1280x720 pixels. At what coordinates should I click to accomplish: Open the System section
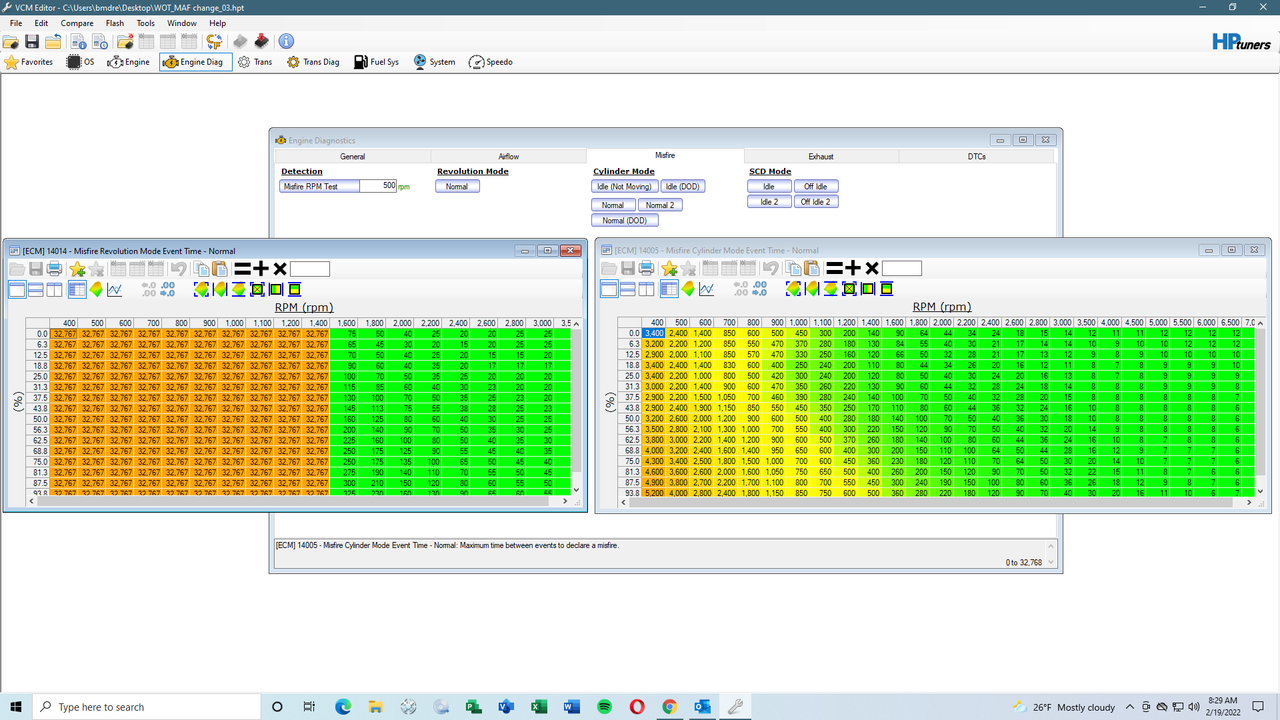pyautogui.click(x=434, y=62)
